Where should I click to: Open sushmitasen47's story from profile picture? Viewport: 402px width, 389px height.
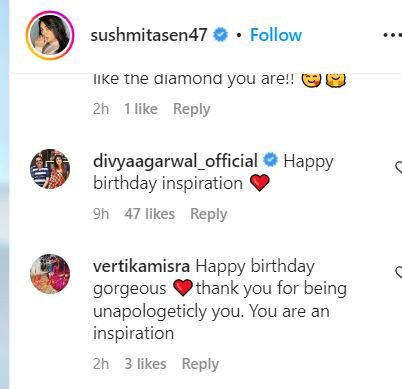point(50,35)
